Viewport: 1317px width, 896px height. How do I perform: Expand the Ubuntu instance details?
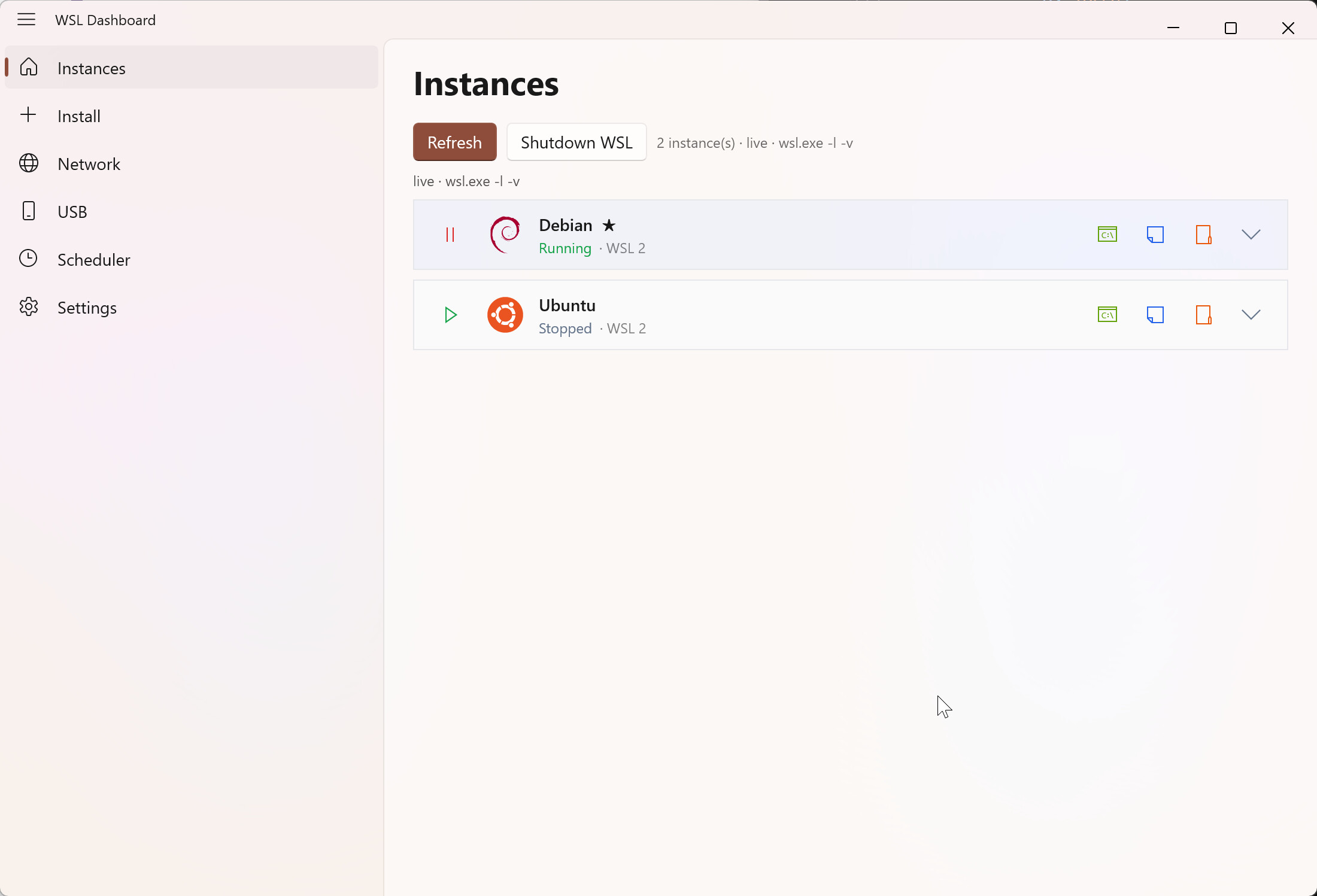[1251, 314]
